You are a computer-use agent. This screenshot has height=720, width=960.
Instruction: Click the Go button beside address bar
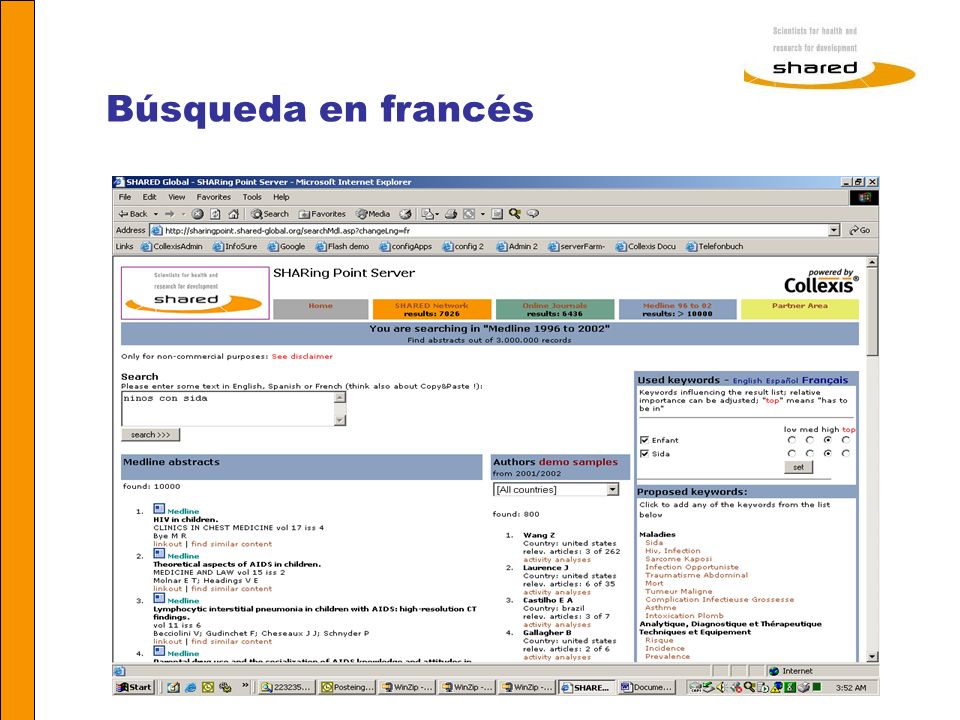(x=860, y=230)
